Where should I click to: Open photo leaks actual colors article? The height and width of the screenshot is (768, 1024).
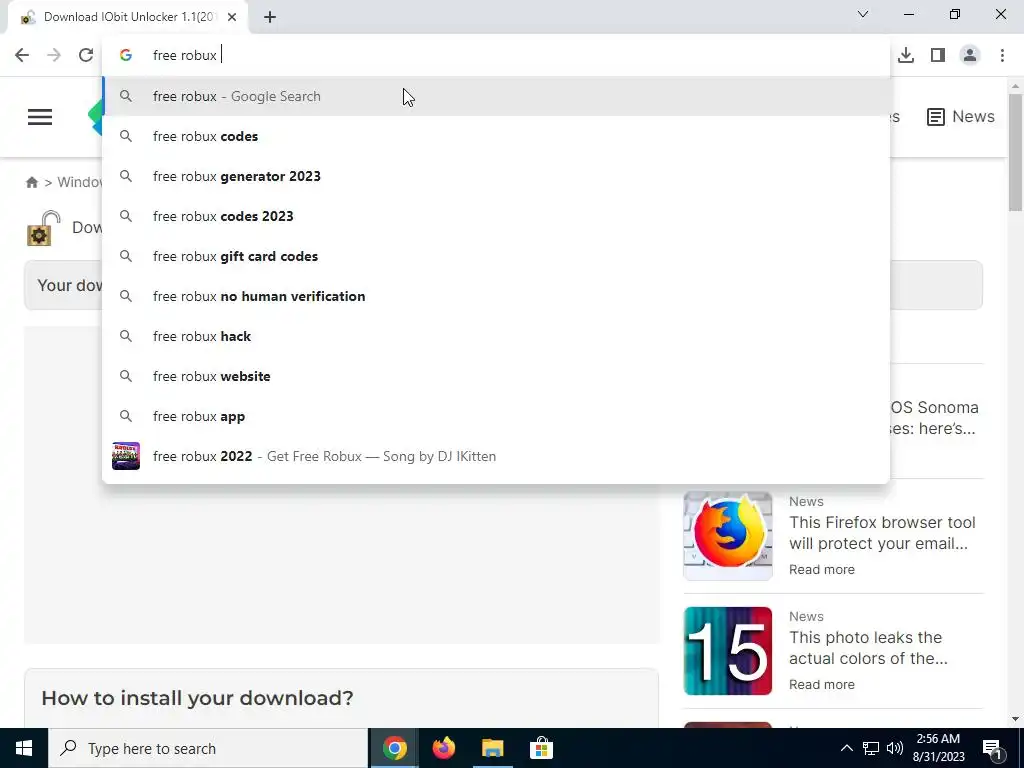pos(869,648)
